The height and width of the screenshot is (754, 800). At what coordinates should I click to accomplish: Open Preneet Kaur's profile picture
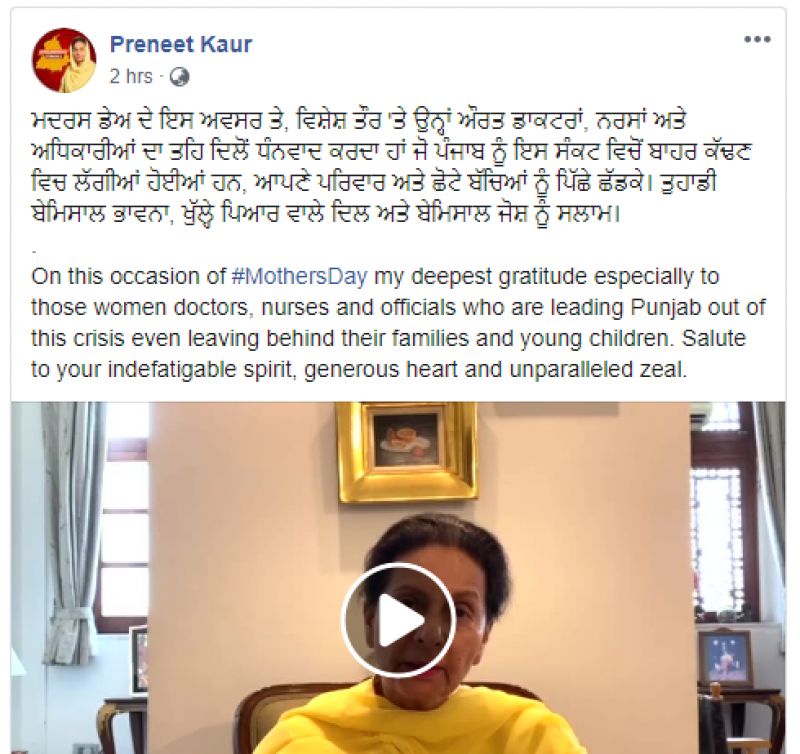[64, 60]
